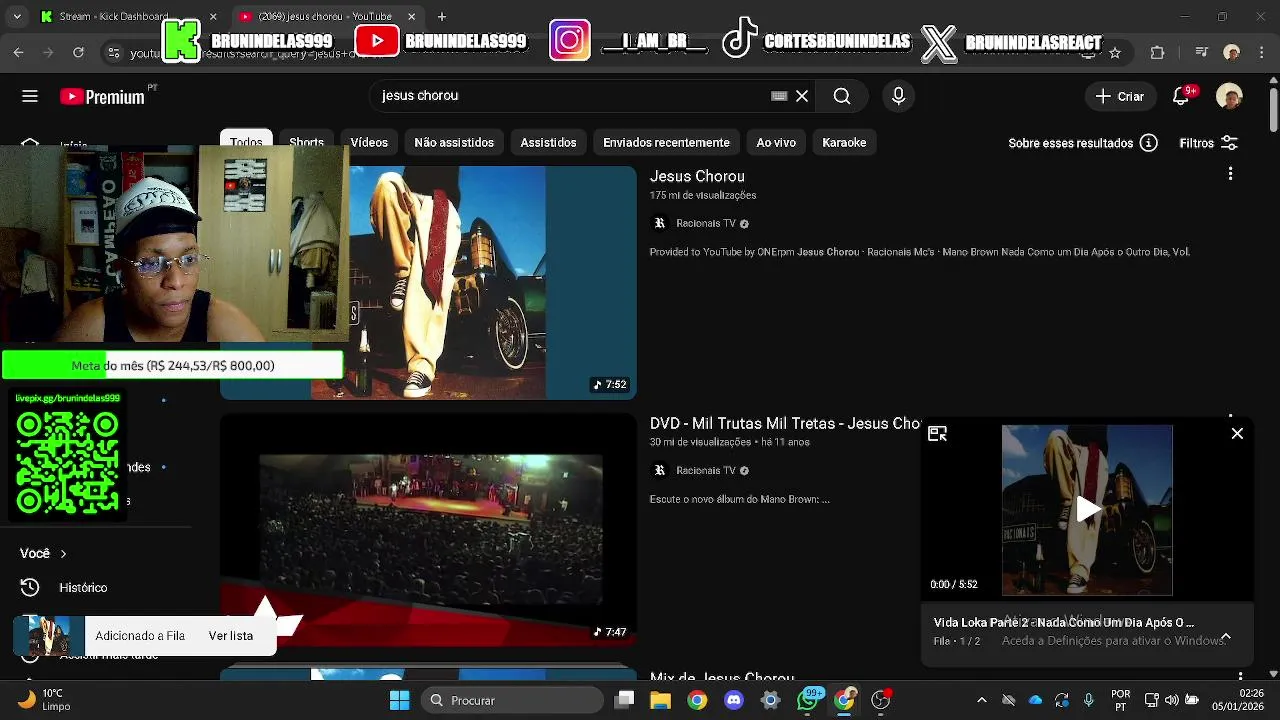Bookmark this page with the star icon
The height and width of the screenshot is (720, 1280).
tap(1115, 52)
